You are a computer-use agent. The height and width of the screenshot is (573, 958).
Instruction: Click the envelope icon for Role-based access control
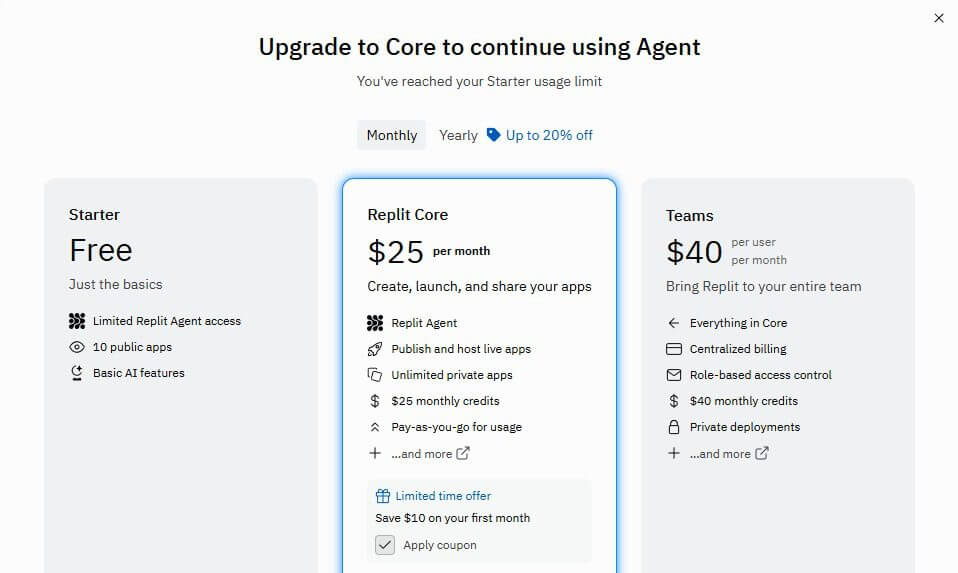674,375
